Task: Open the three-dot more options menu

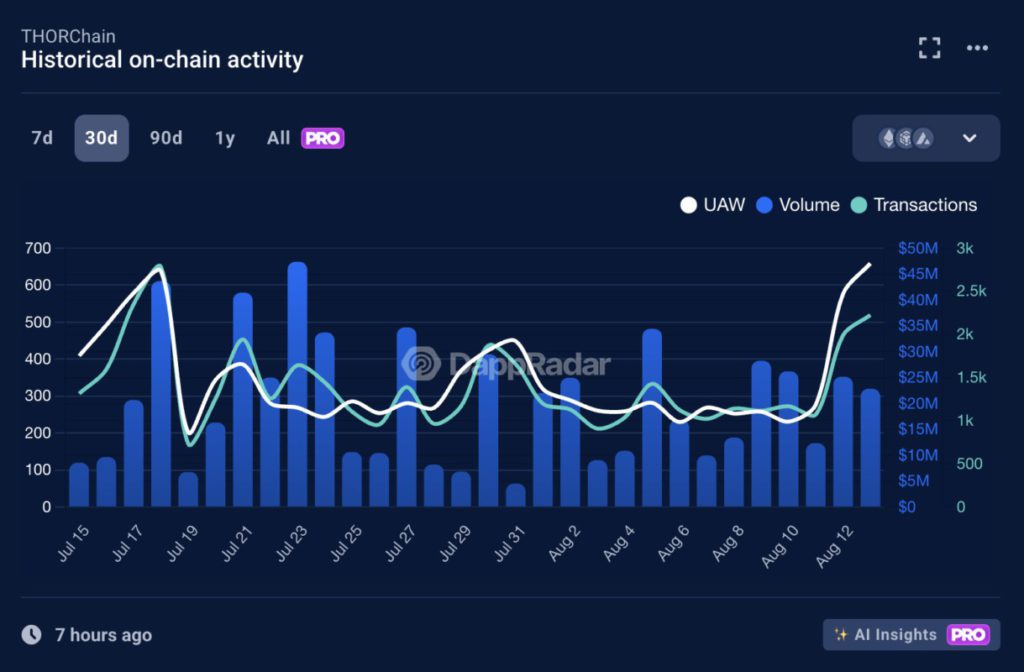Action: (x=977, y=47)
